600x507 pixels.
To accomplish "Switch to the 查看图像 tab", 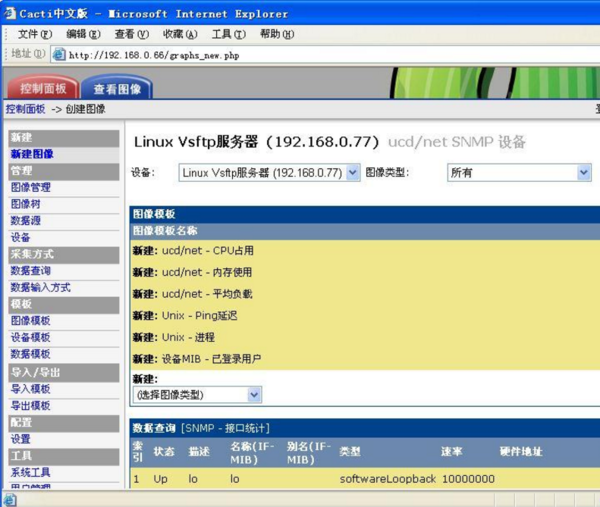I will coord(117,88).
